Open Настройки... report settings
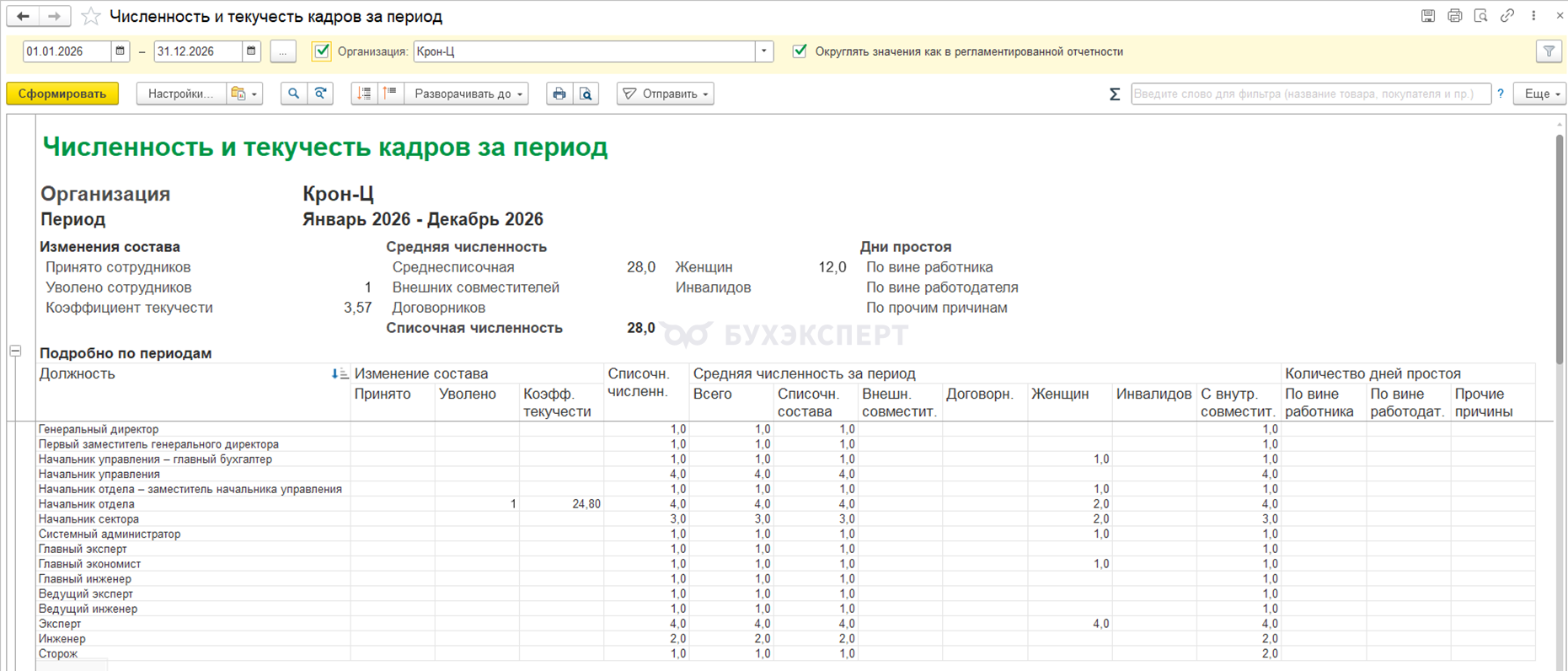Viewport: 1568px width, 671px height. coord(180,94)
